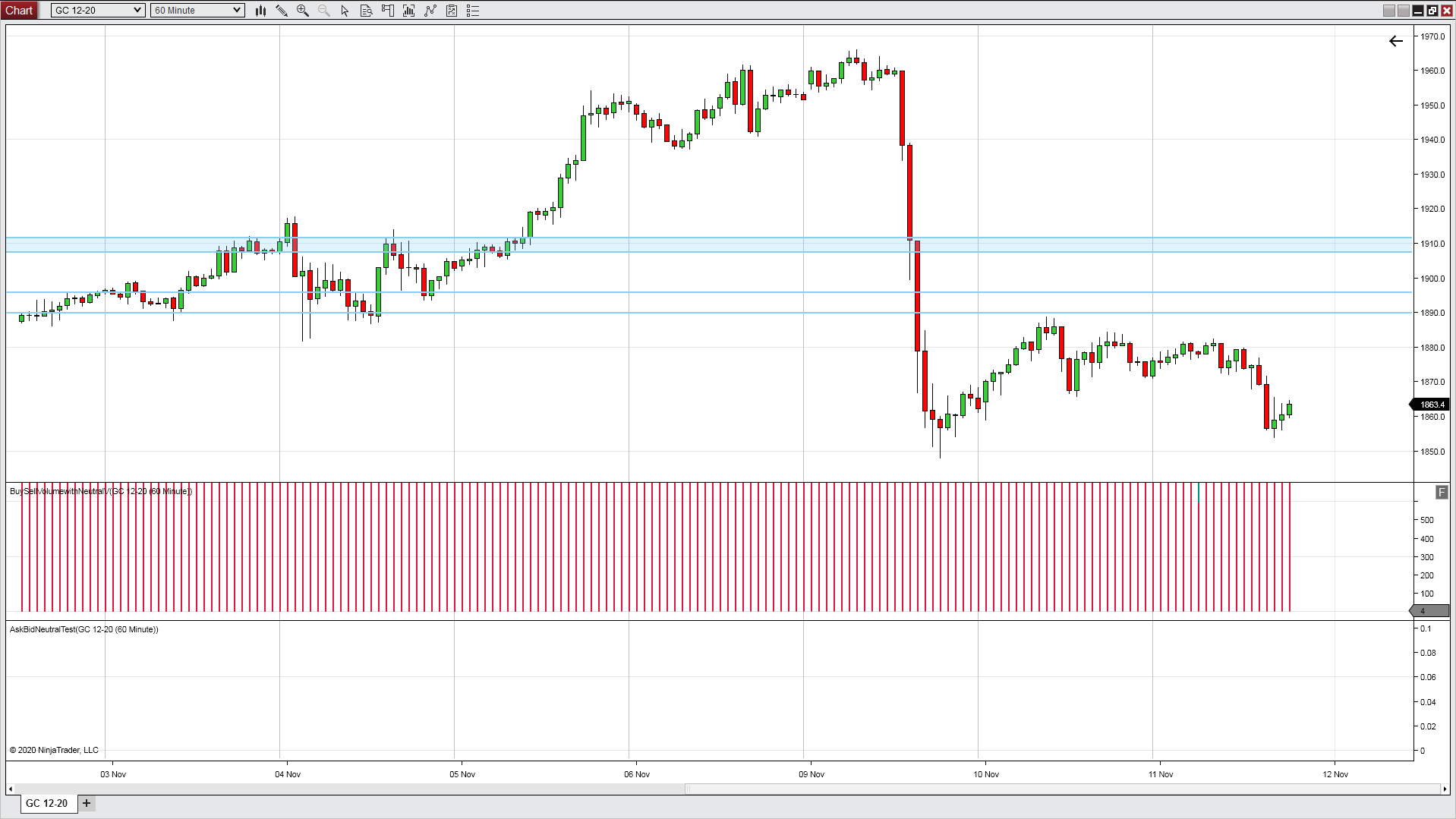This screenshot has height=819, width=1456.
Task: Open chart properties list icon
Action: click(473, 11)
